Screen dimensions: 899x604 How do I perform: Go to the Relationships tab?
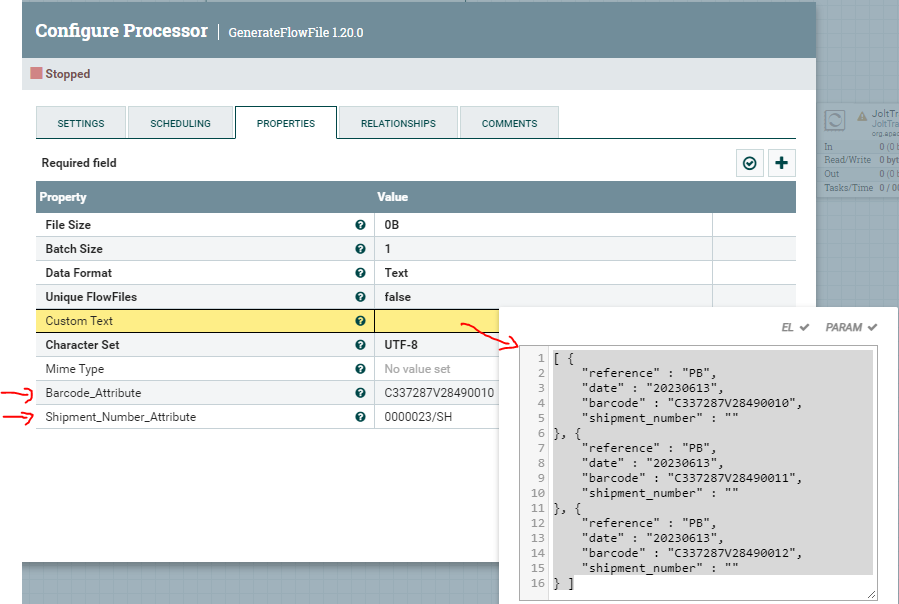[398, 123]
